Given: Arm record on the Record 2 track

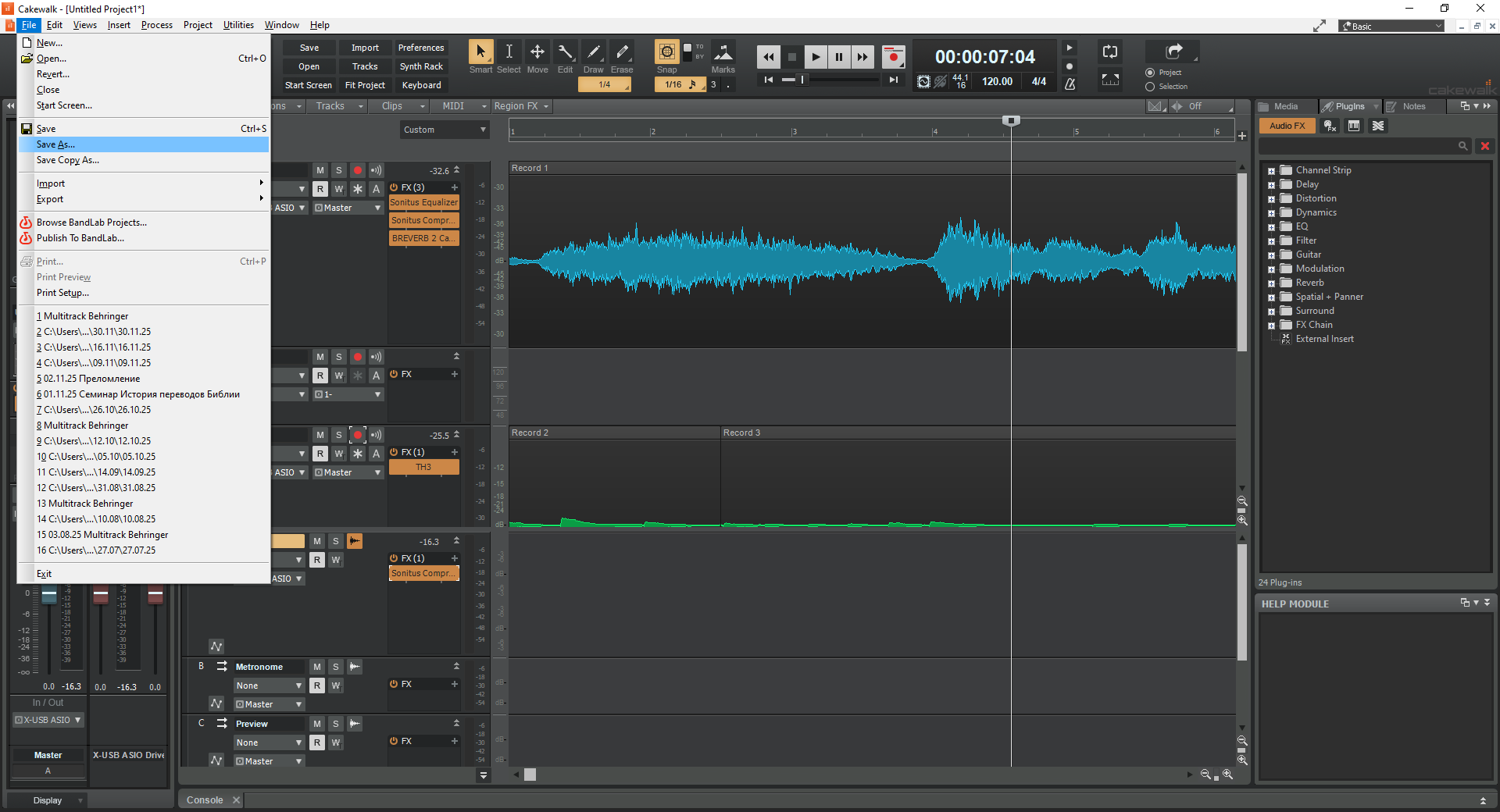Looking at the screenshot, I should 358,435.
